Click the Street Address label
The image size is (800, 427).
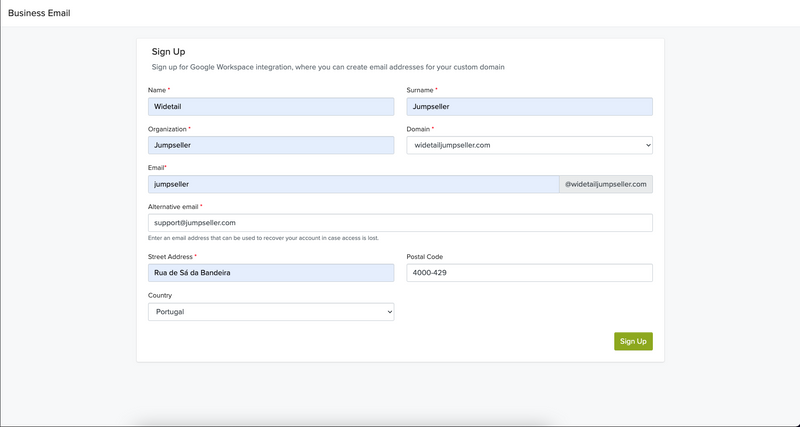click(172, 257)
